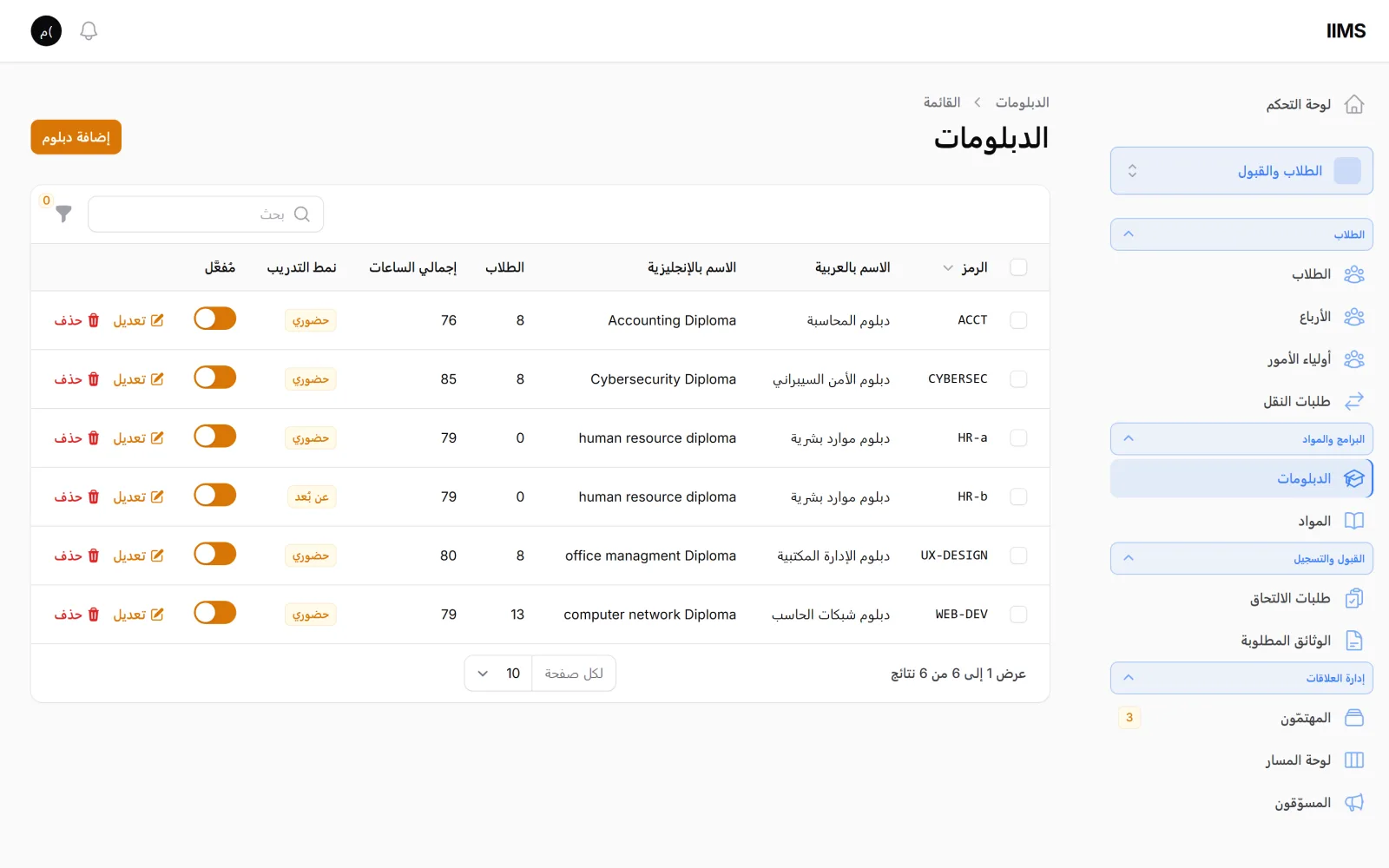Click the Cybersecurity Diploma cell
1389x868 pixels.
point(663,379)
